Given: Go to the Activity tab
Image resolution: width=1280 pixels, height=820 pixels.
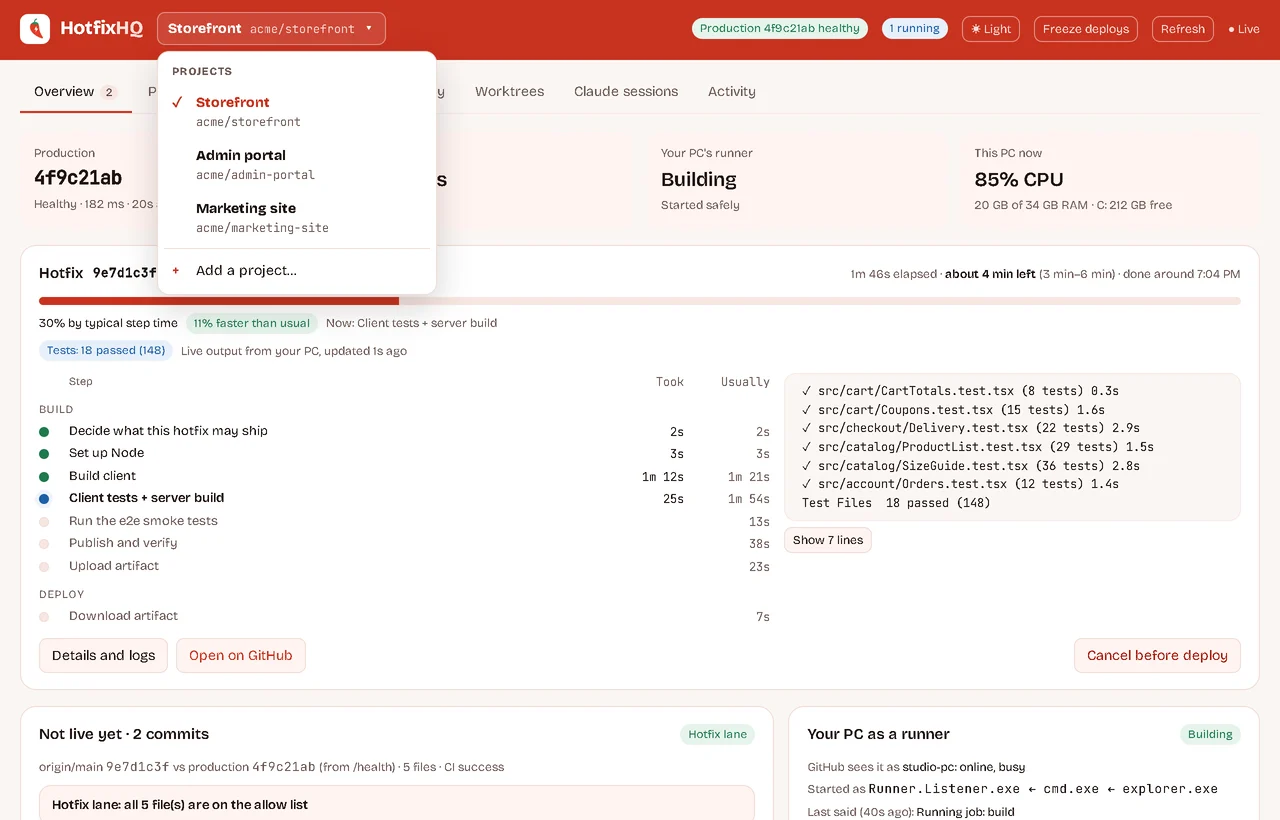Looking at the screenshot, I should coord(732,91).
